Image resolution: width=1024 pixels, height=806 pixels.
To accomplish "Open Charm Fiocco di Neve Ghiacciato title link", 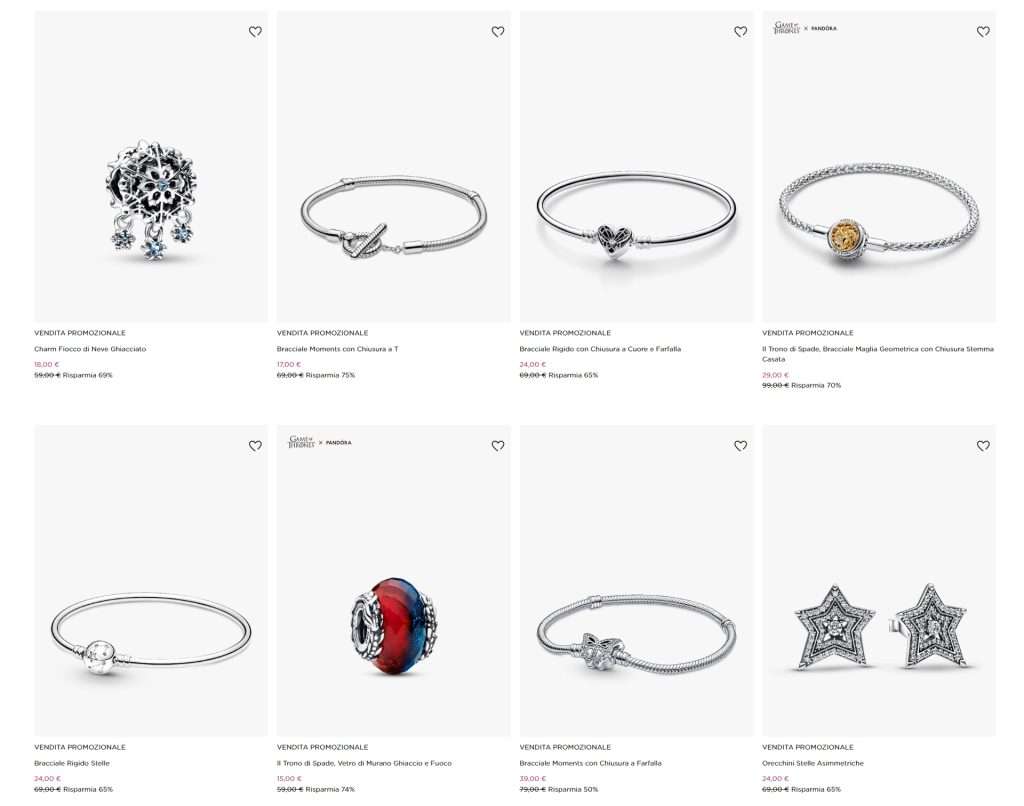I will click(90, 349).
